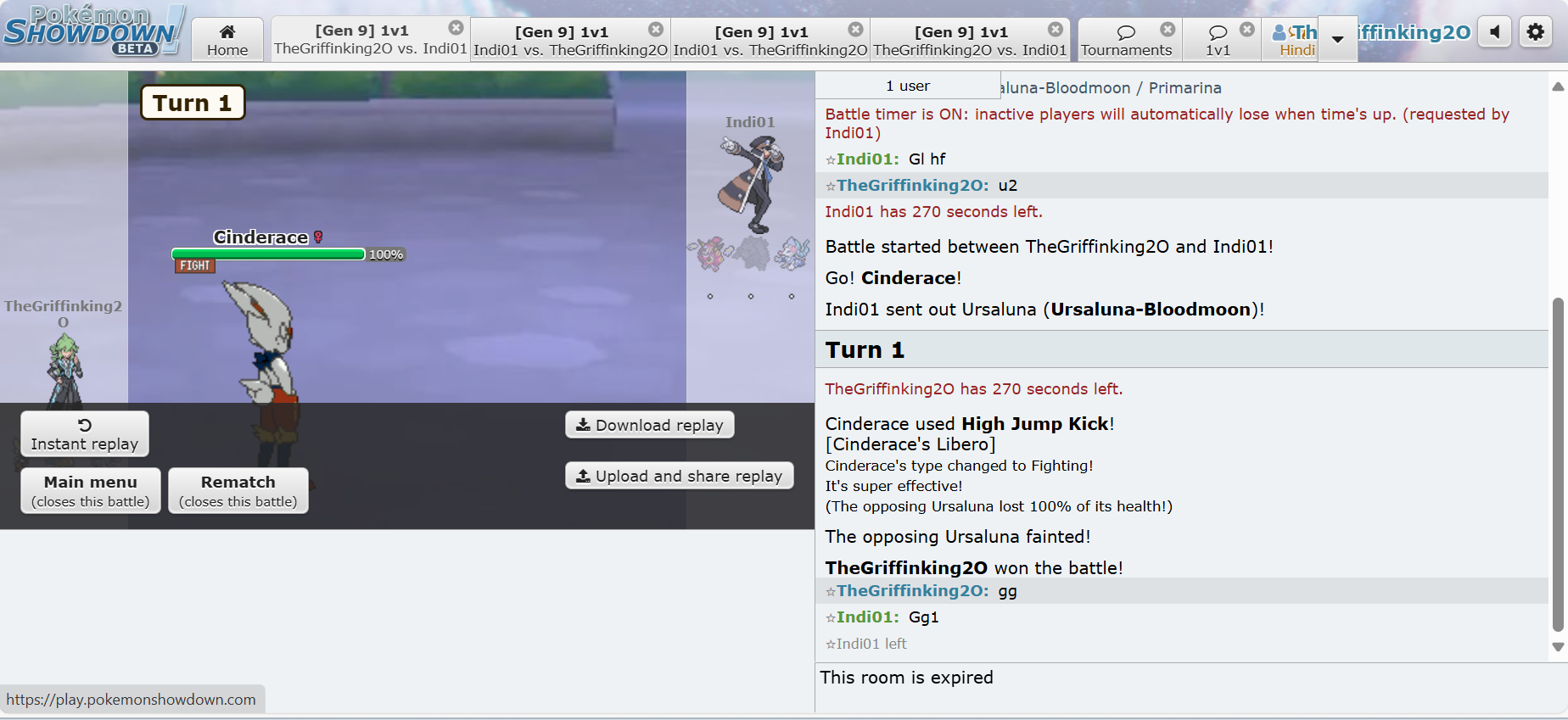Click Cinderace's green HP bar
This screenshot has width=1568, height=720.
(268, 254)
